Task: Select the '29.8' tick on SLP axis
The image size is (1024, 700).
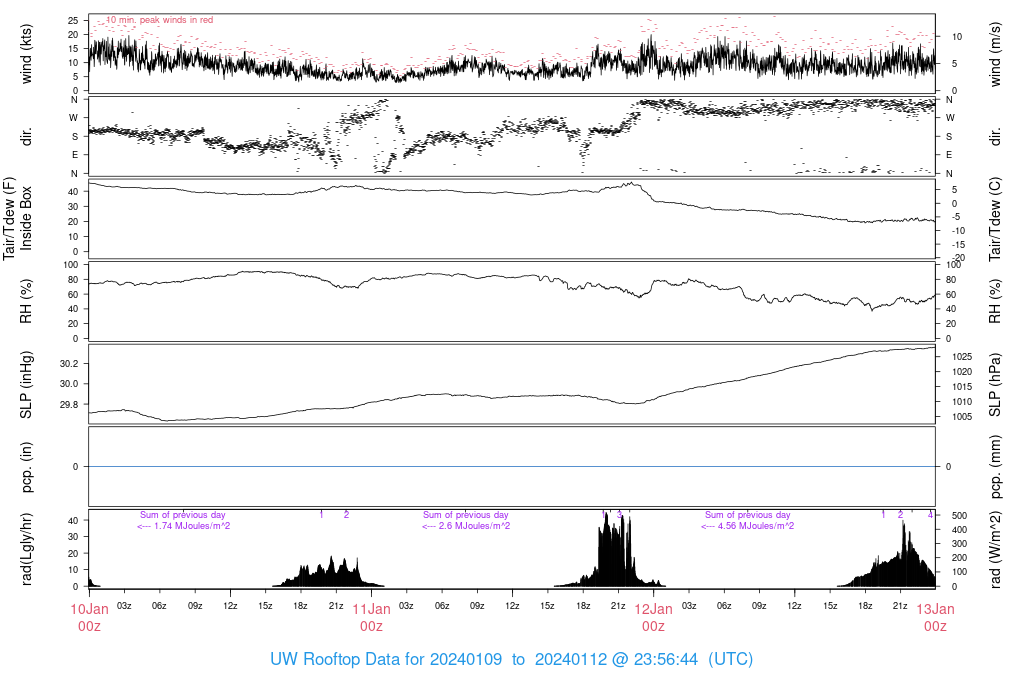Action: click(69, 405)
